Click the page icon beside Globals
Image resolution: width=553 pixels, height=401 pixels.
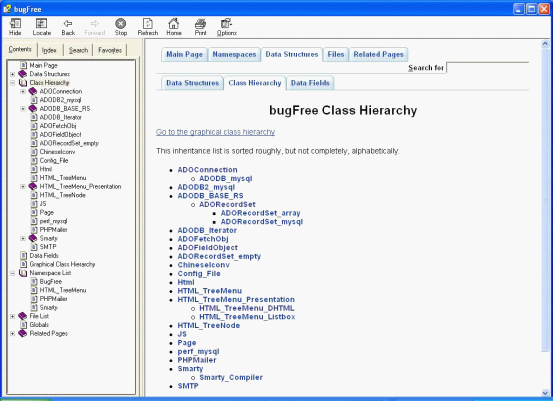click(x=24, y=325)
